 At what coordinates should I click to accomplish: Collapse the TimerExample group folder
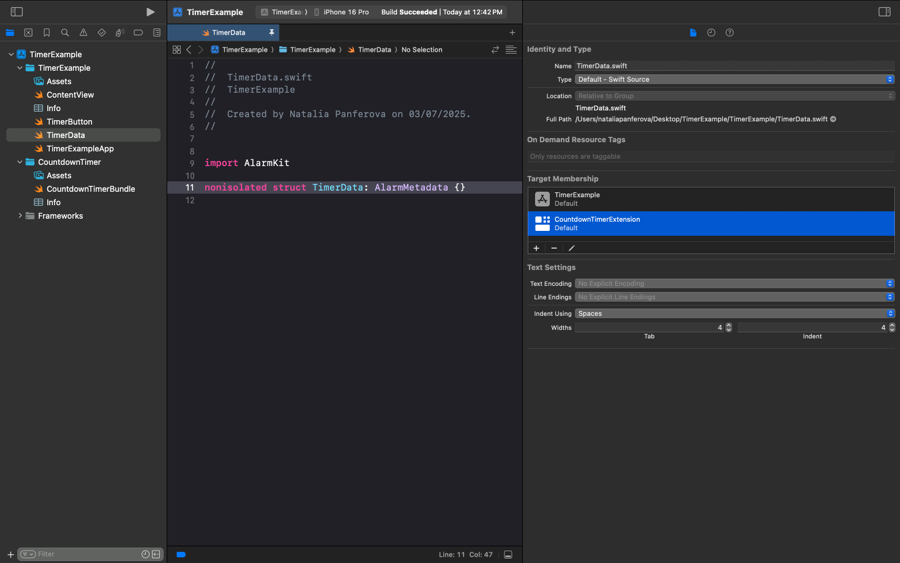(20, 68)
